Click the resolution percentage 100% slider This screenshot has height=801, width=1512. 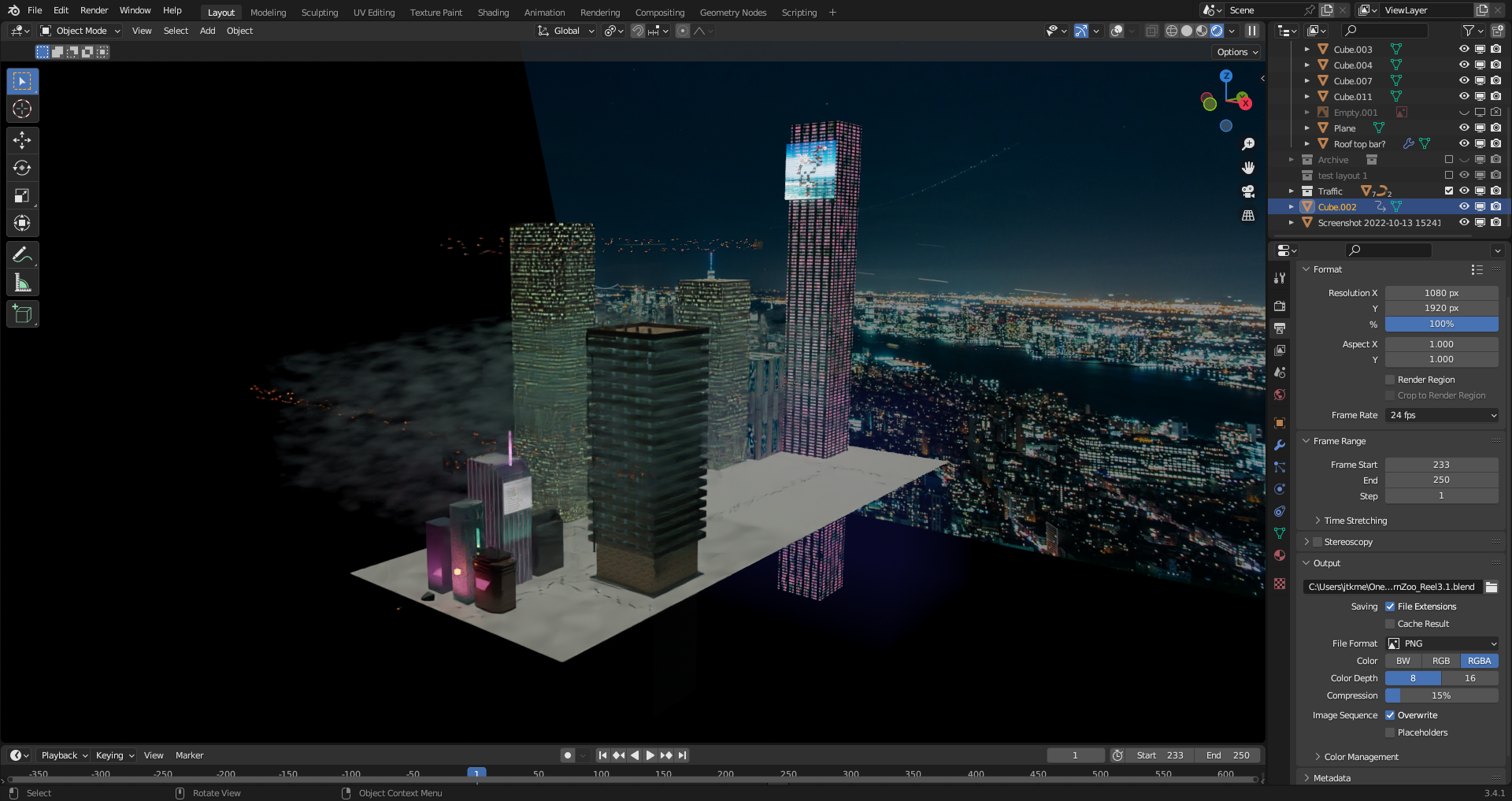pyautogui.click(x=1442, y=324)
